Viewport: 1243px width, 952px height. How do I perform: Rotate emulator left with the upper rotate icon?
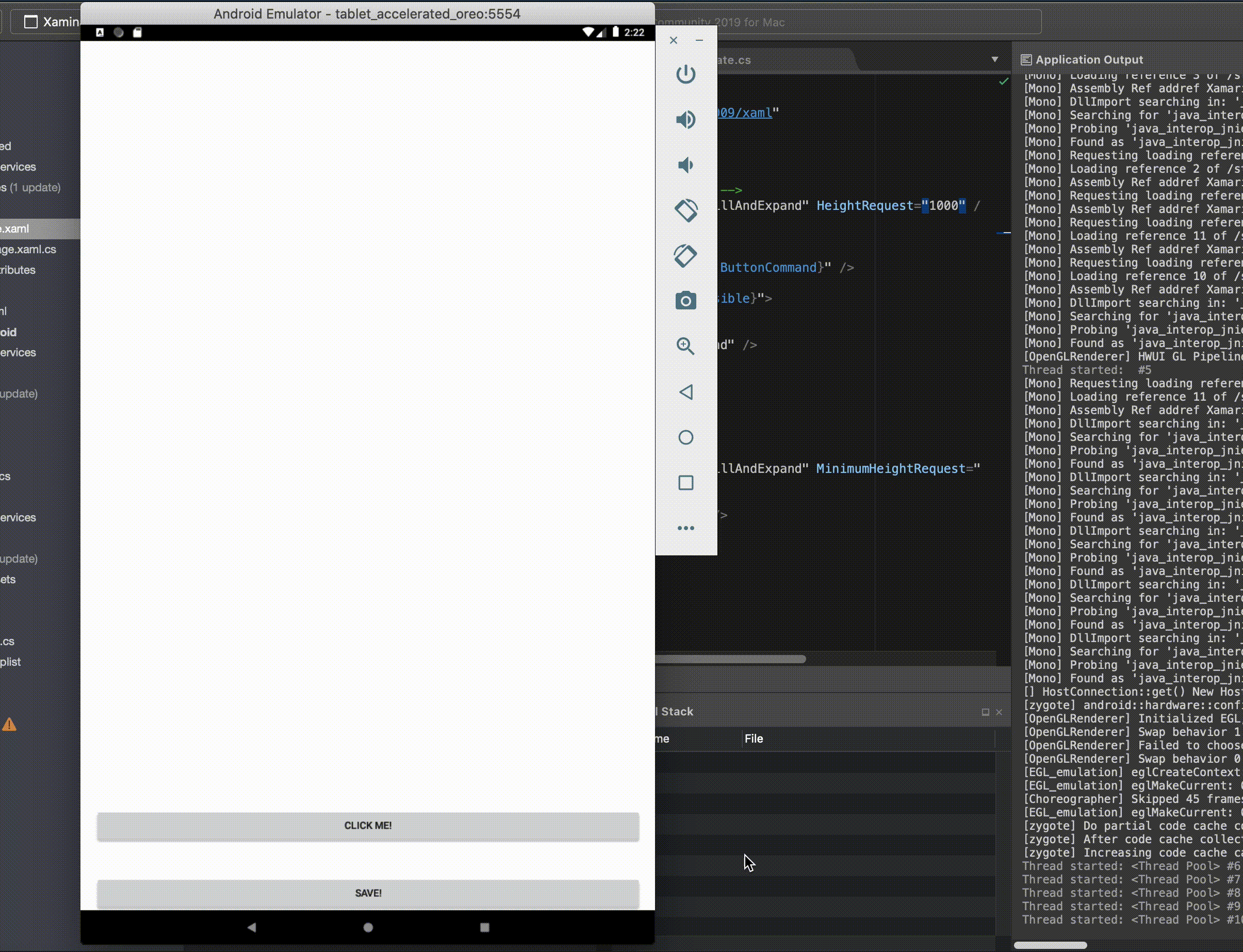[686, 210]
